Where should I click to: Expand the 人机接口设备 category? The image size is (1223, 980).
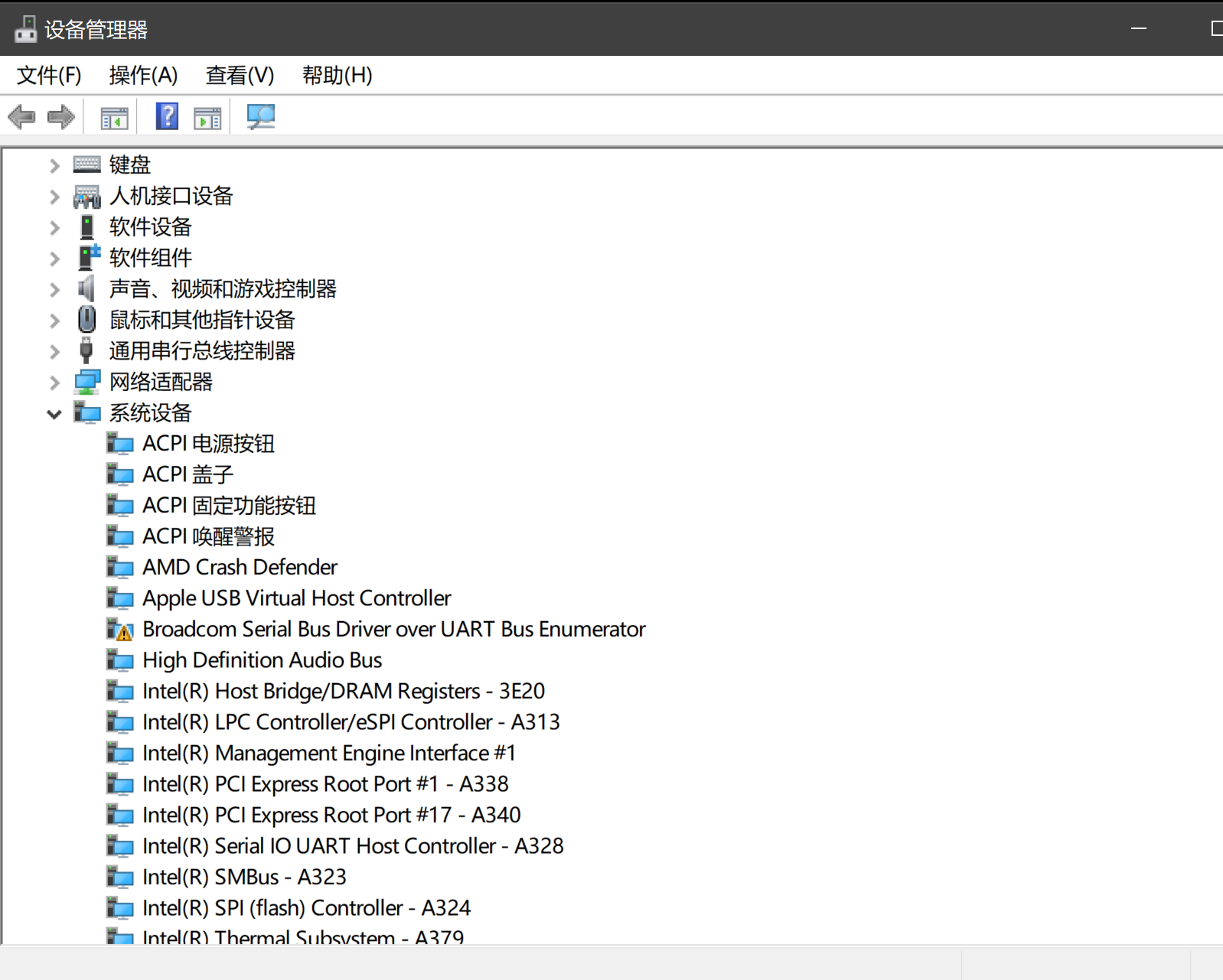(54, 197)
